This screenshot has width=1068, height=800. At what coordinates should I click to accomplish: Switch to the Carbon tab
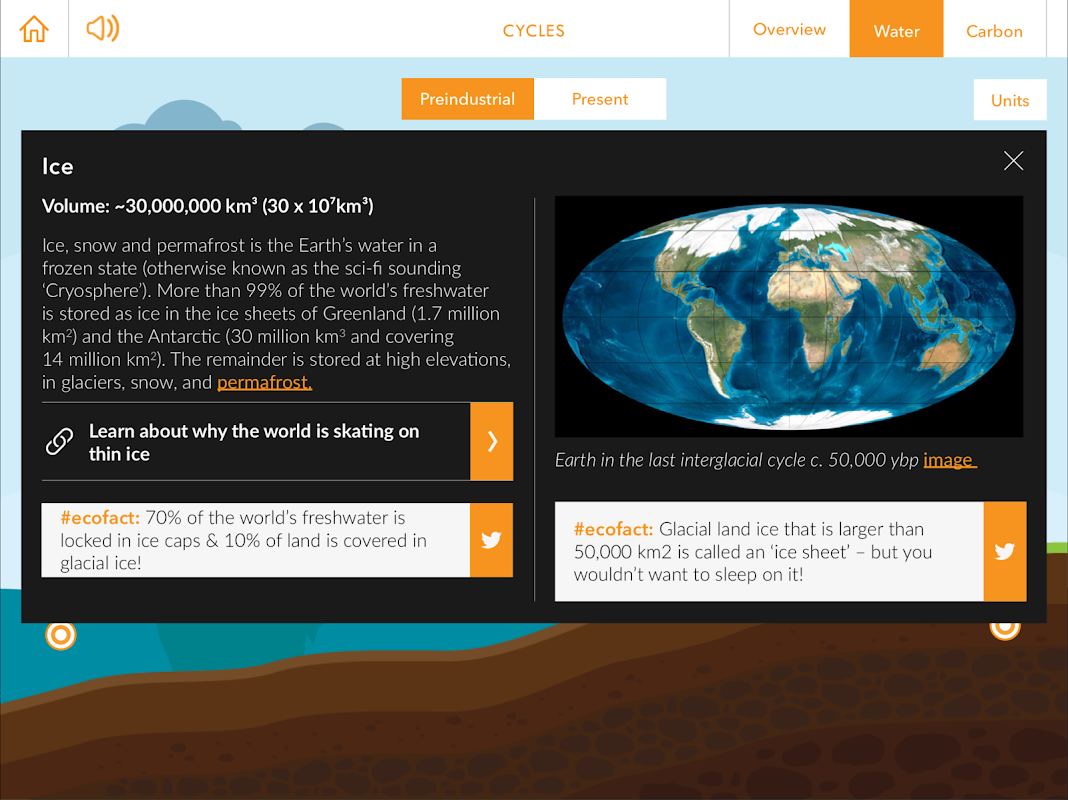click(994, 31)
